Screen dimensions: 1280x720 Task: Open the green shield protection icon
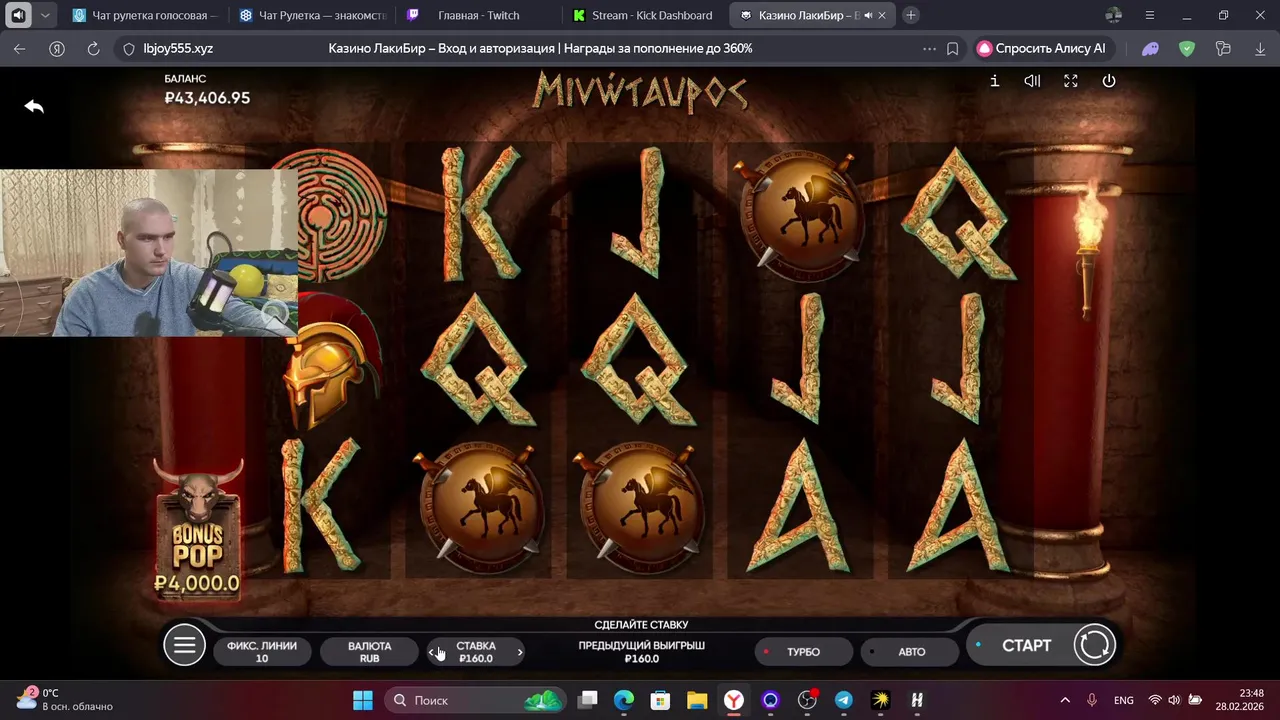[1187, 48]
